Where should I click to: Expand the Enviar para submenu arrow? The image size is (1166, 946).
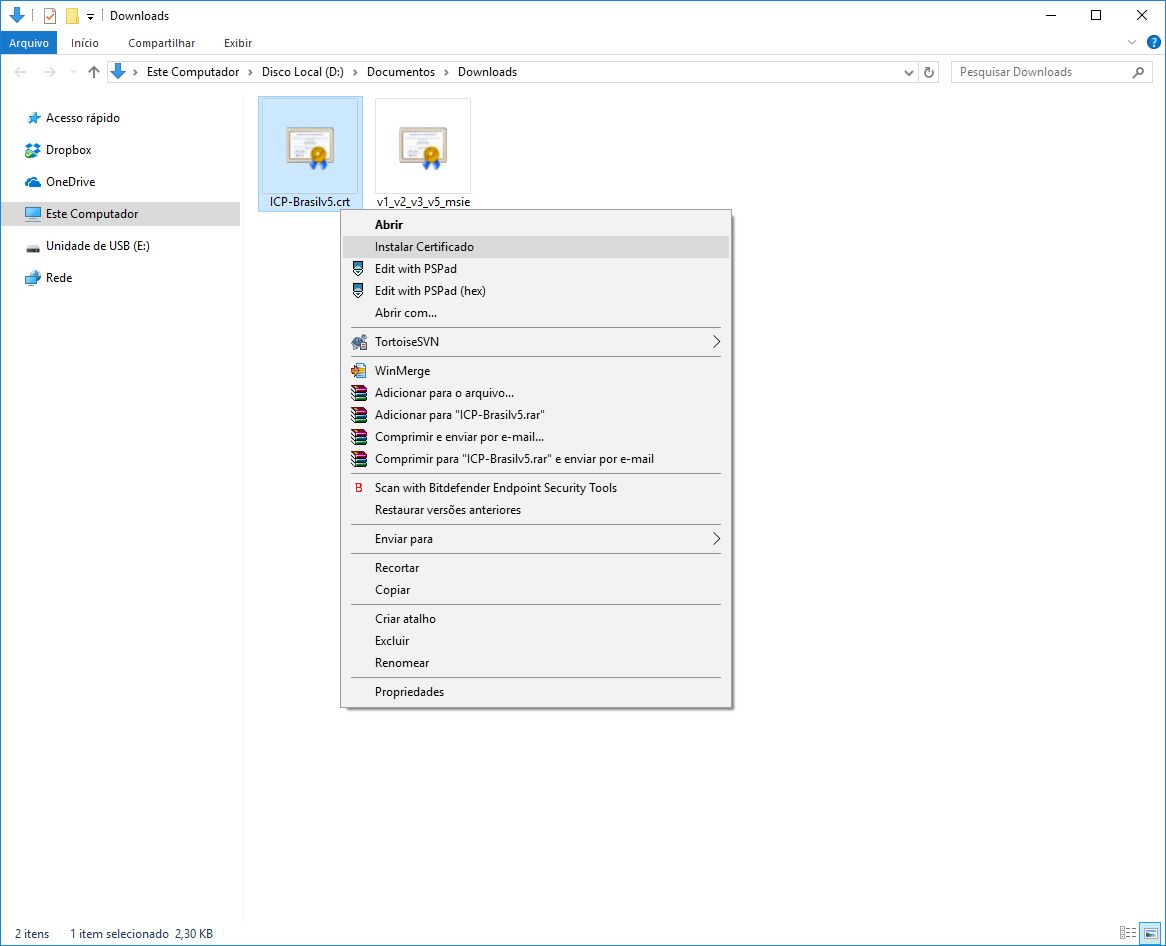pyautogui.click(x=716, y=539)
